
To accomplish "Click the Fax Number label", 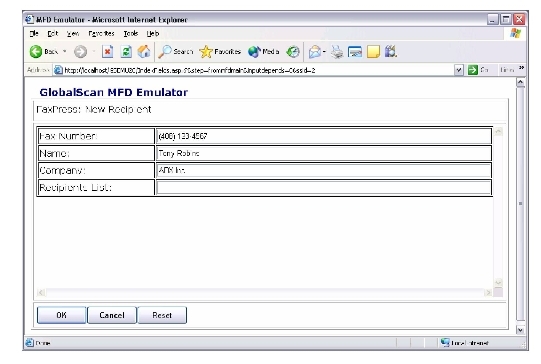I will pos(68,136).
